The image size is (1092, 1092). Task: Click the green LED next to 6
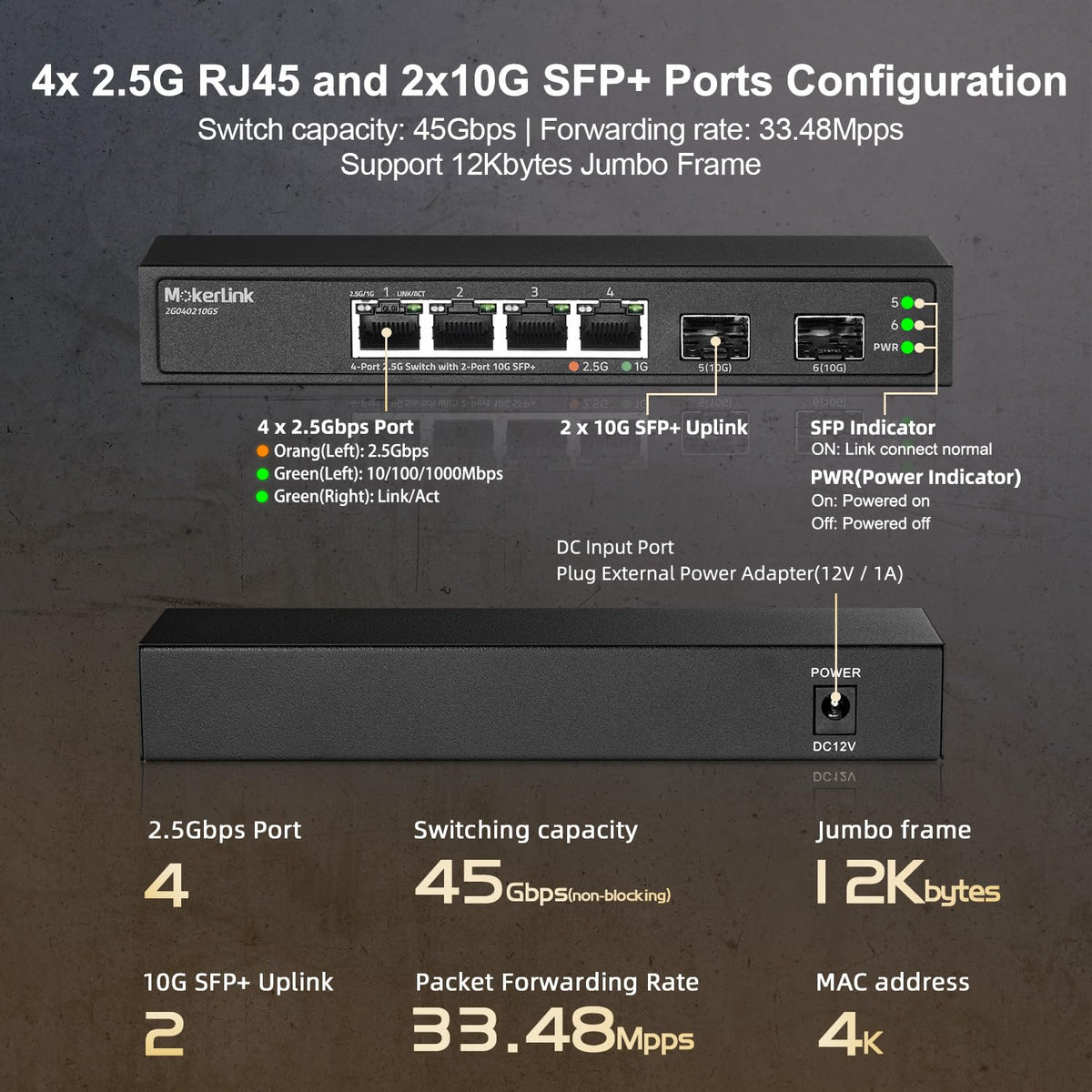pos(907,325)
